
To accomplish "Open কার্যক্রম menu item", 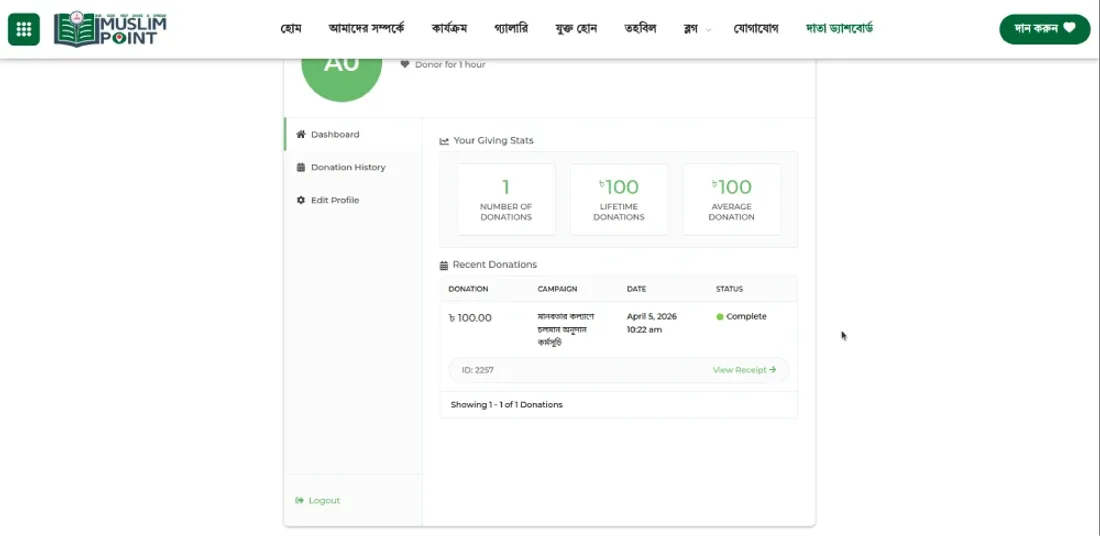I will coord(449,29).
